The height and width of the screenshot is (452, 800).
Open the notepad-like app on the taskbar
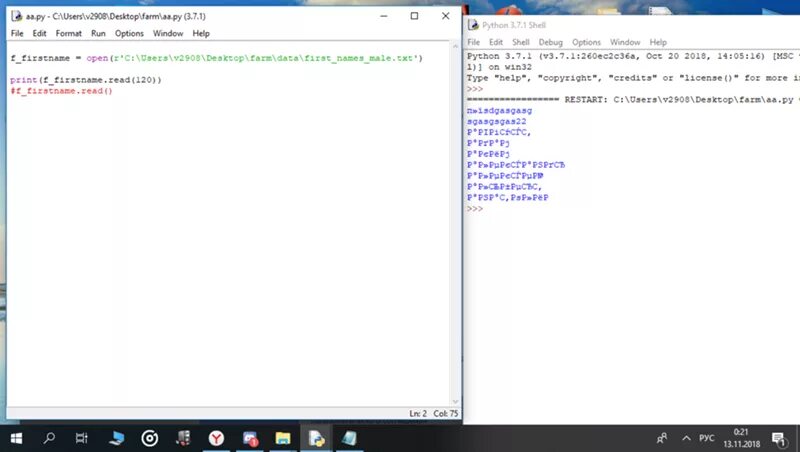349,438
